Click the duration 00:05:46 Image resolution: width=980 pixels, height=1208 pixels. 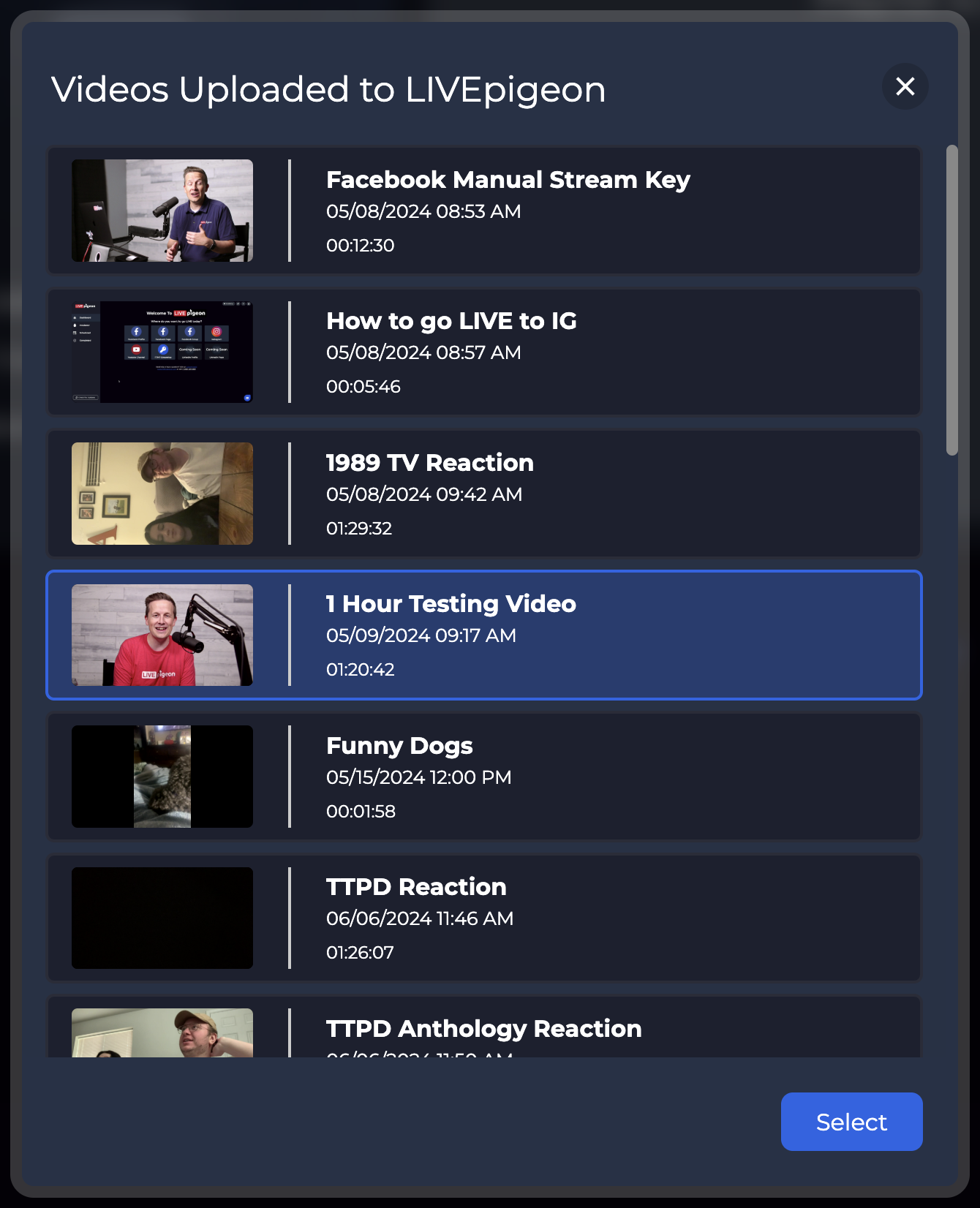pyautogui.click(x=363, y=387)
